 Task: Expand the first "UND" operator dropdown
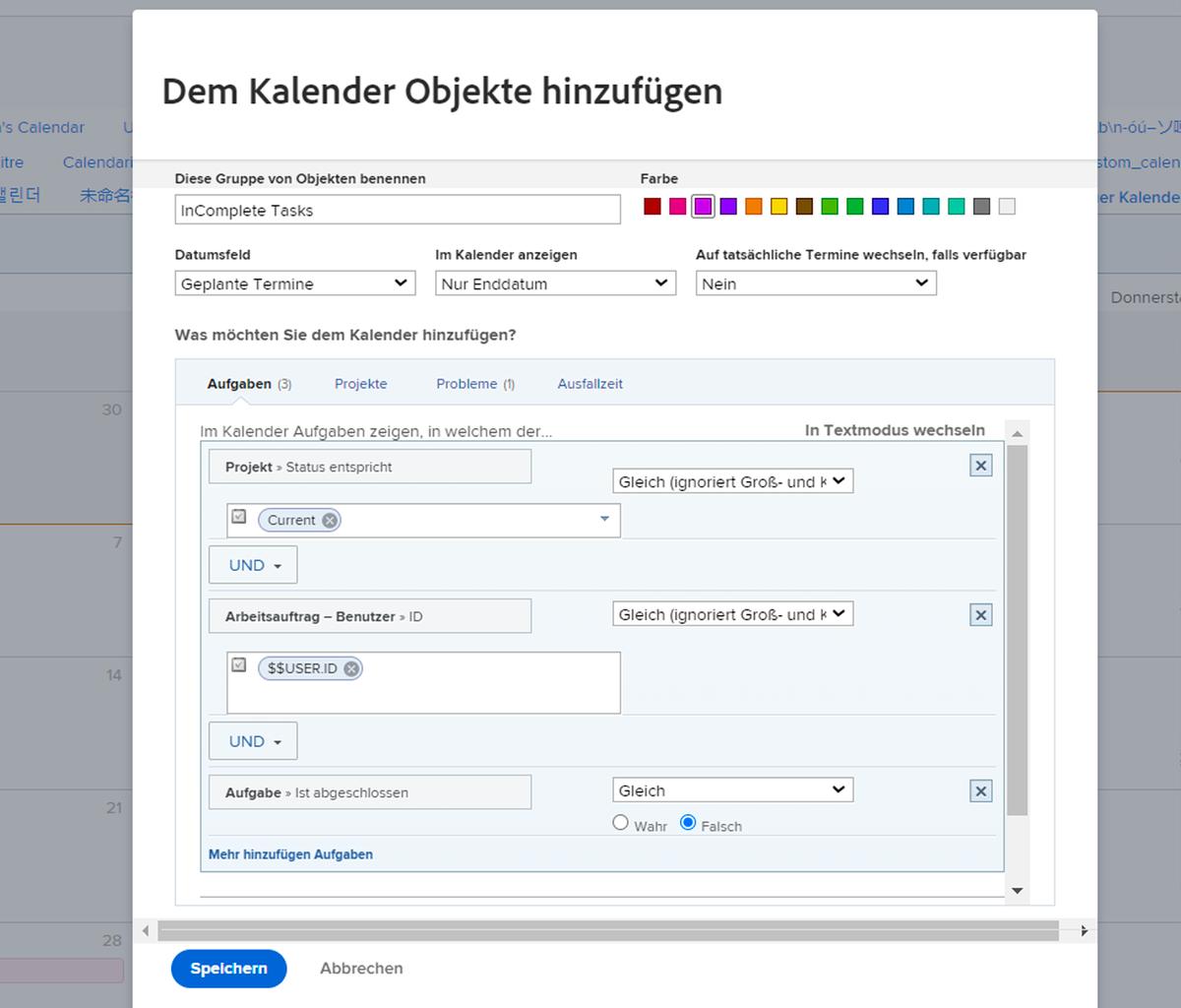[x=252, y=564]
